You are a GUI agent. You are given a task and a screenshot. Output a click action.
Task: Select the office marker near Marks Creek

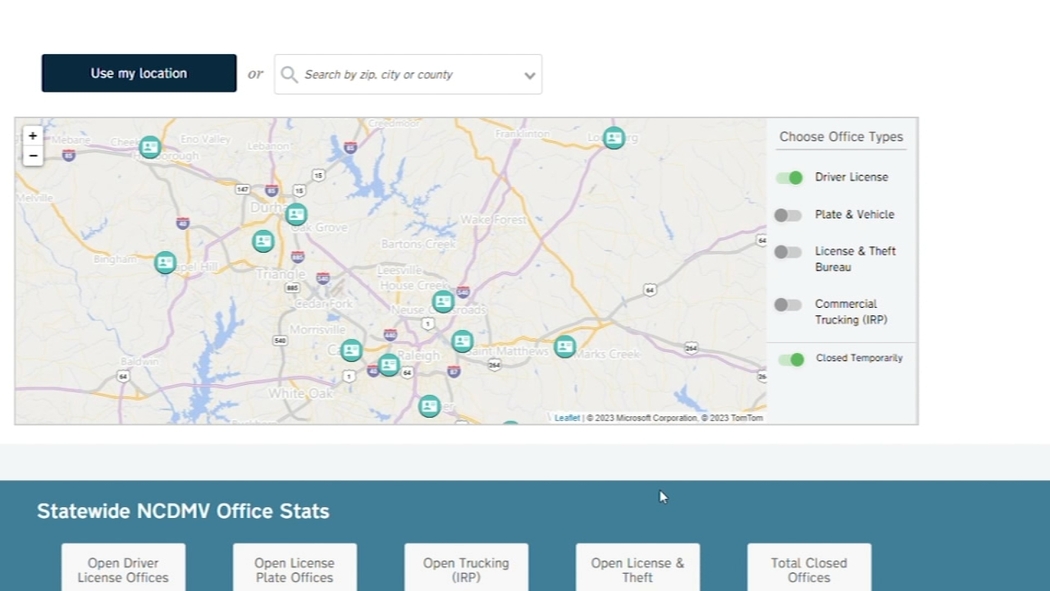565,346
